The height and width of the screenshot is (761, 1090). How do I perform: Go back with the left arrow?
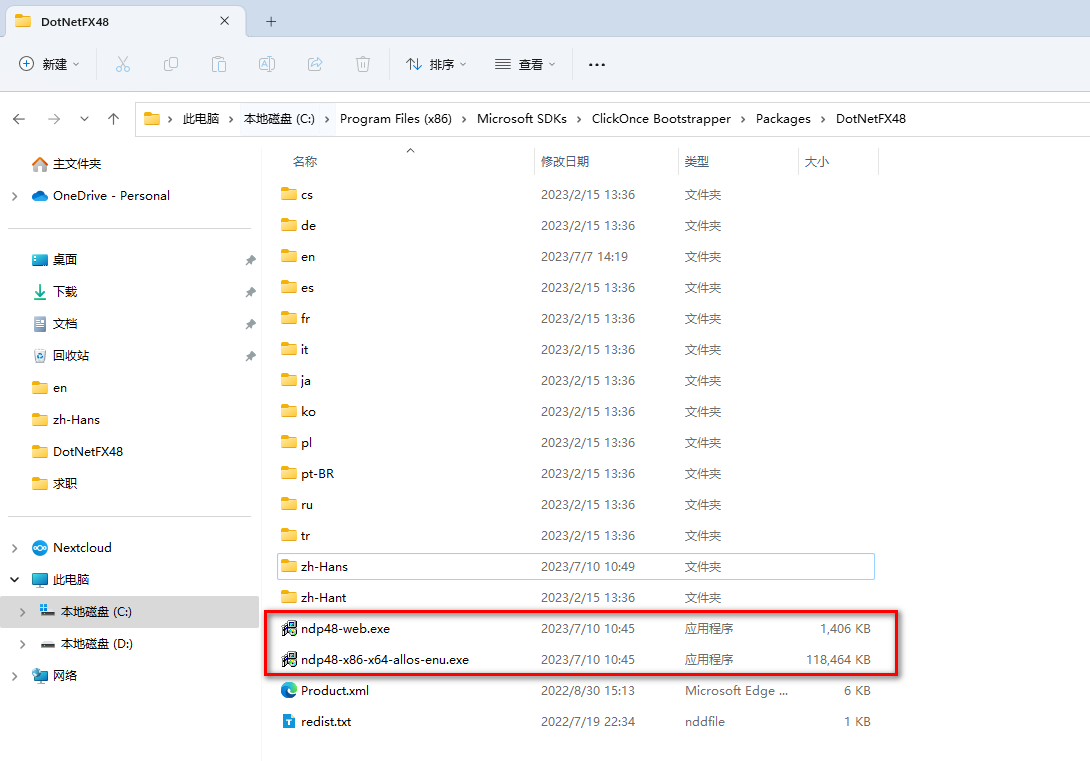pyautogui.click(x=19, y=119)
